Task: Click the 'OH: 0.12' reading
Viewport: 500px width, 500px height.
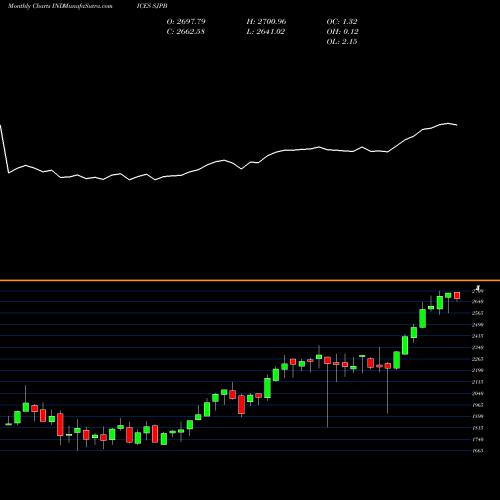Action: click(x=342, y=32)
